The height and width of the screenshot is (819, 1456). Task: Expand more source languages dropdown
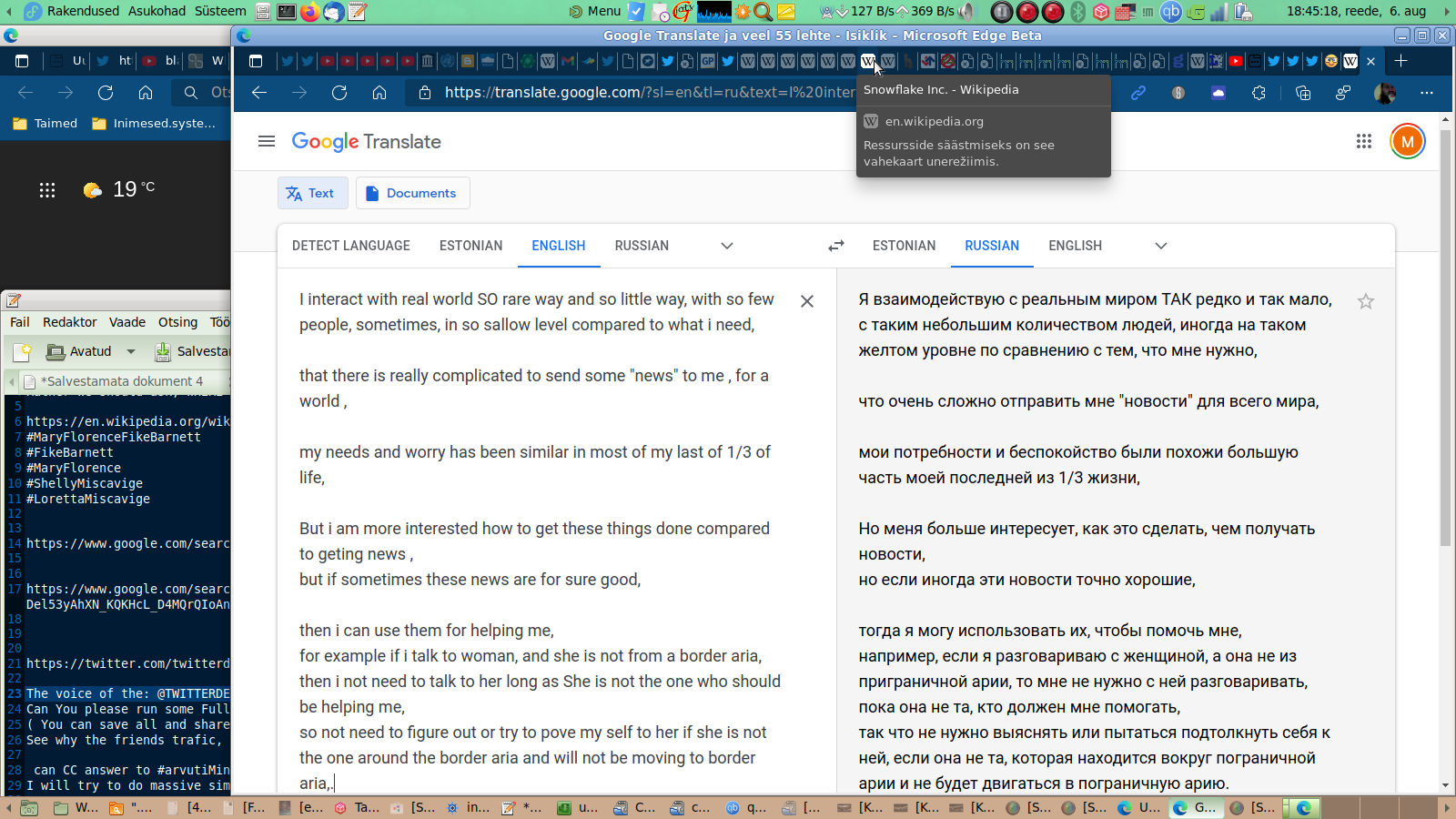[x=727, y=246]
